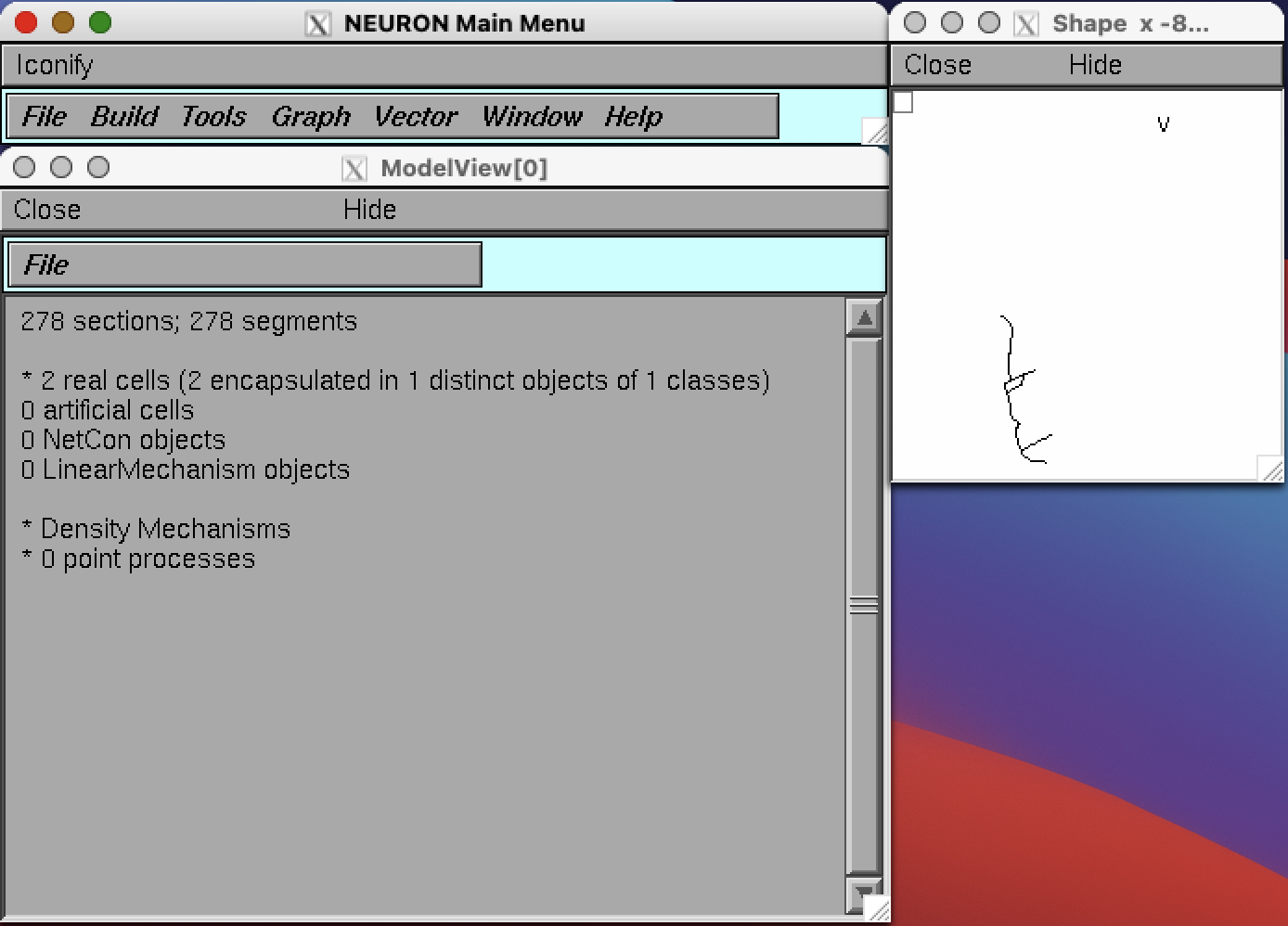The height and width of the screenshot is (926, 1288).
Task: Click resize grip of ModelView[0] window
Action: pos(875,908)
